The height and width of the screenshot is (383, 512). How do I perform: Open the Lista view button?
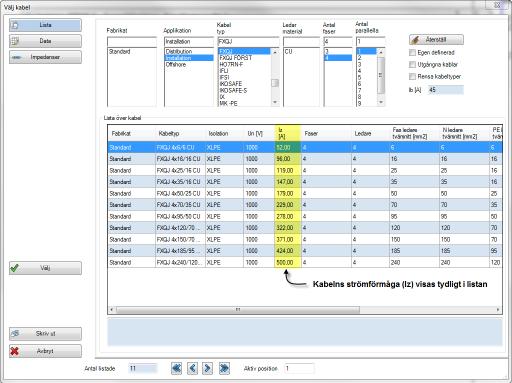[x=45, y=25]
